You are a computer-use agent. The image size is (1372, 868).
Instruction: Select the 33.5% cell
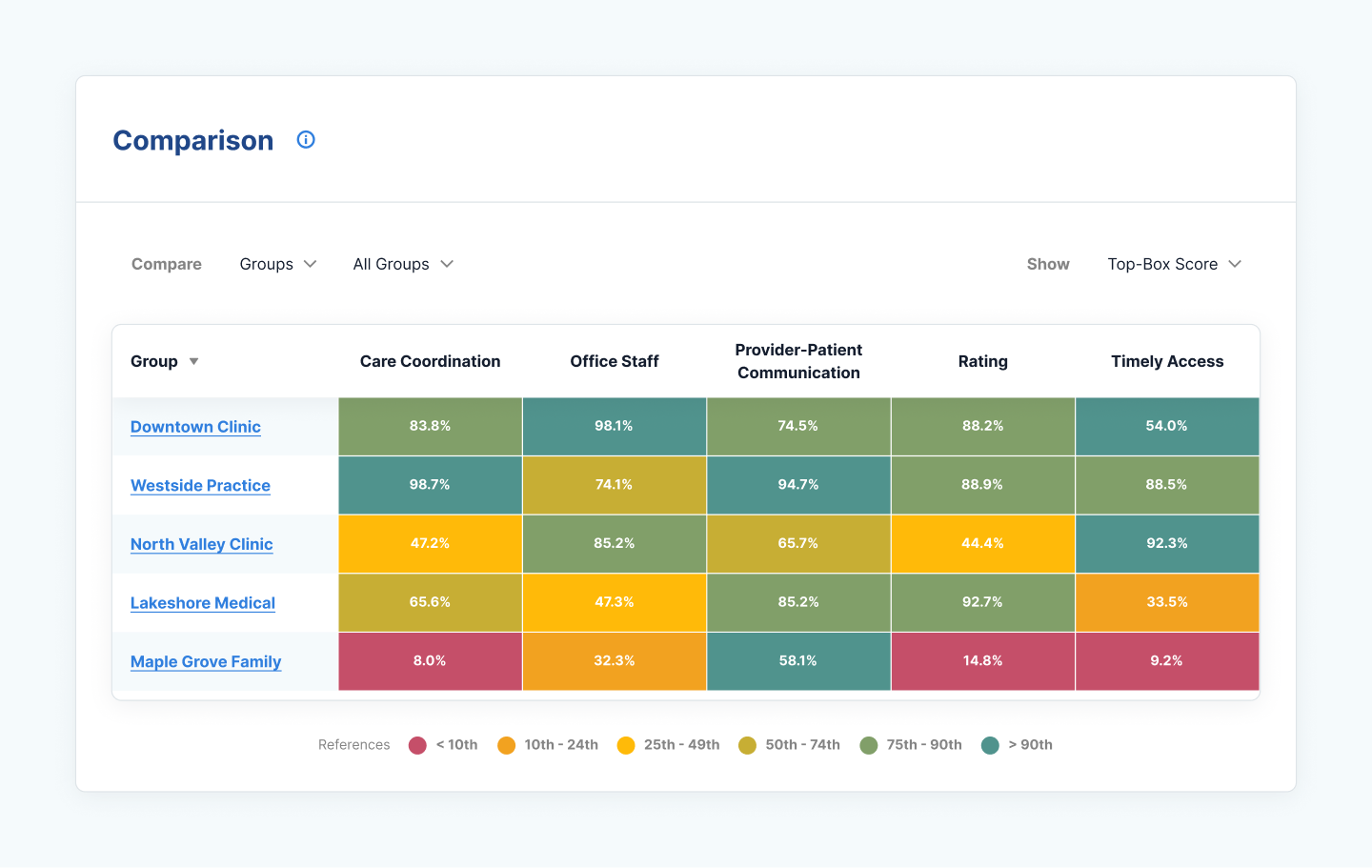[x=1167, y=602]
